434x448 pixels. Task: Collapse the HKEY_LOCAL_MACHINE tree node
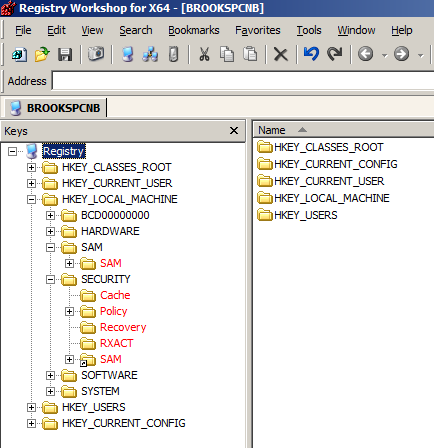pyautogui.click(x=31, y=199)
